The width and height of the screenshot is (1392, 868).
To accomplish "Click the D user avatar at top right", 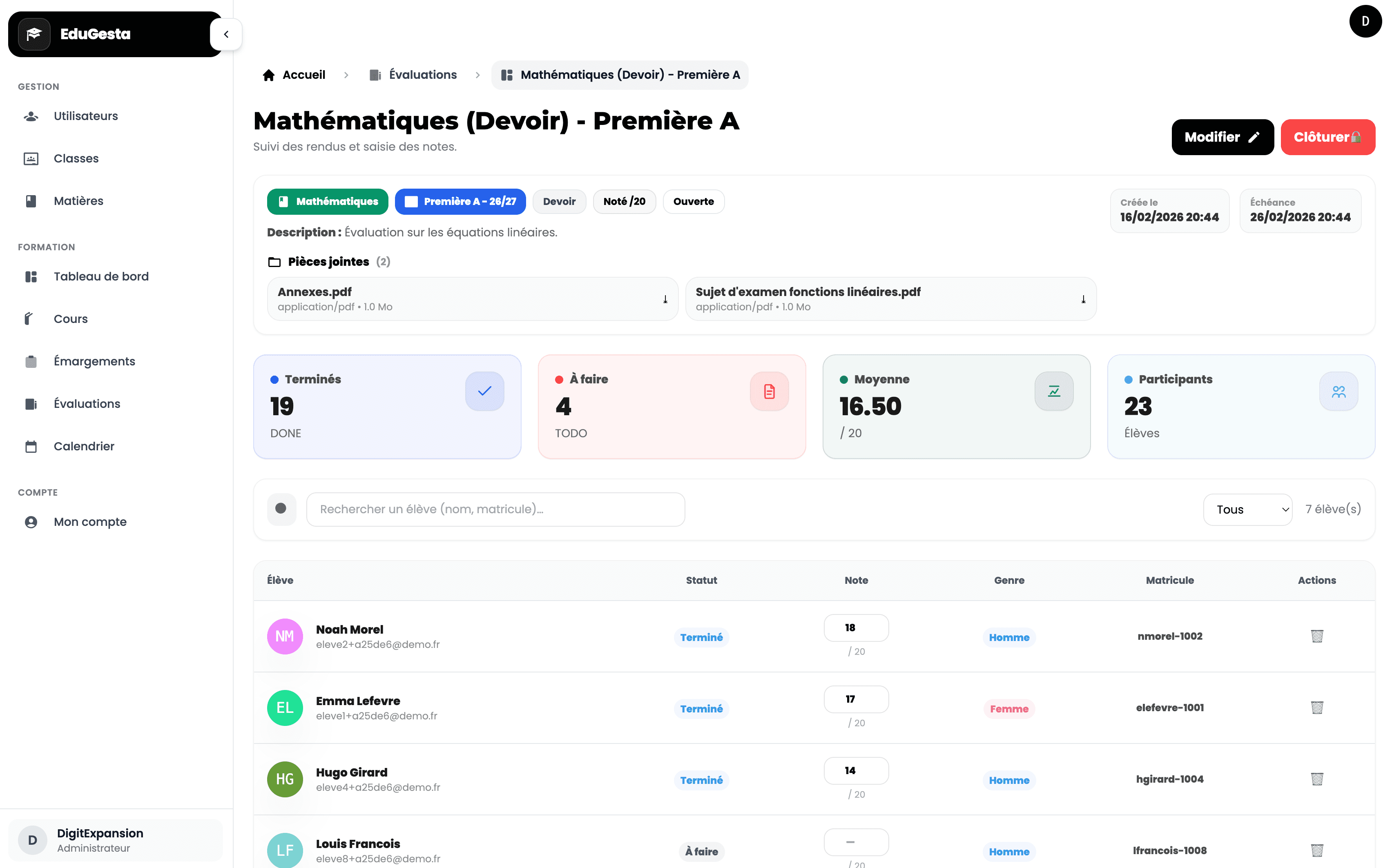I will click(x=1365, y=21).
